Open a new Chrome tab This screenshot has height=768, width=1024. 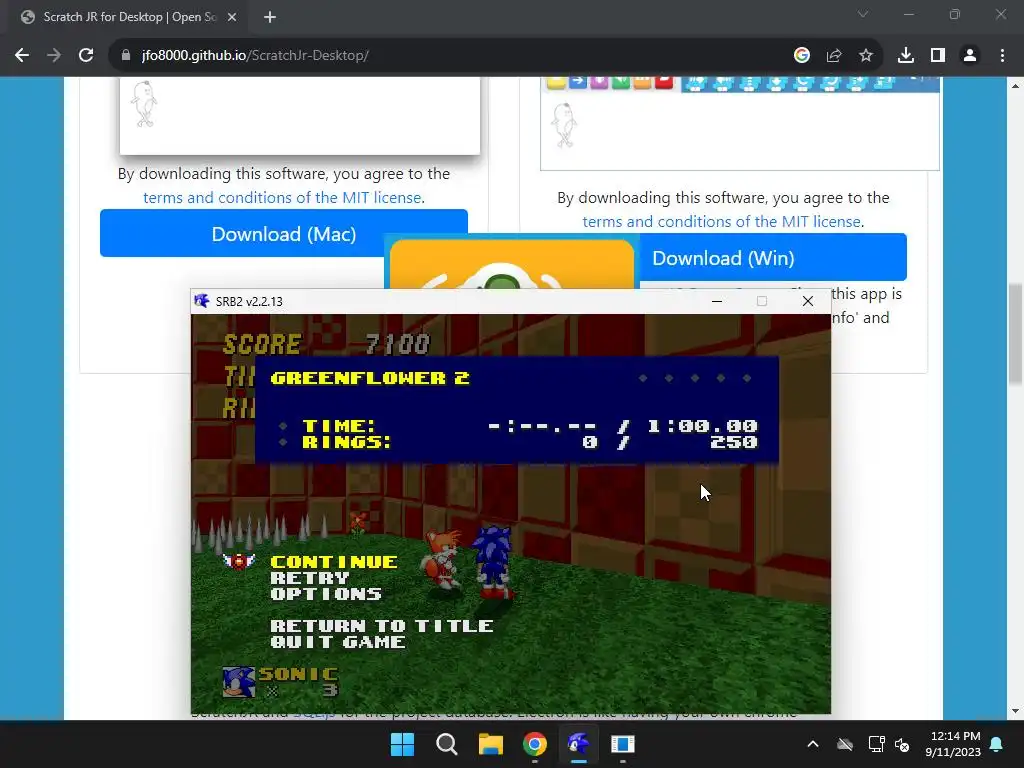[x=270, y=17]
